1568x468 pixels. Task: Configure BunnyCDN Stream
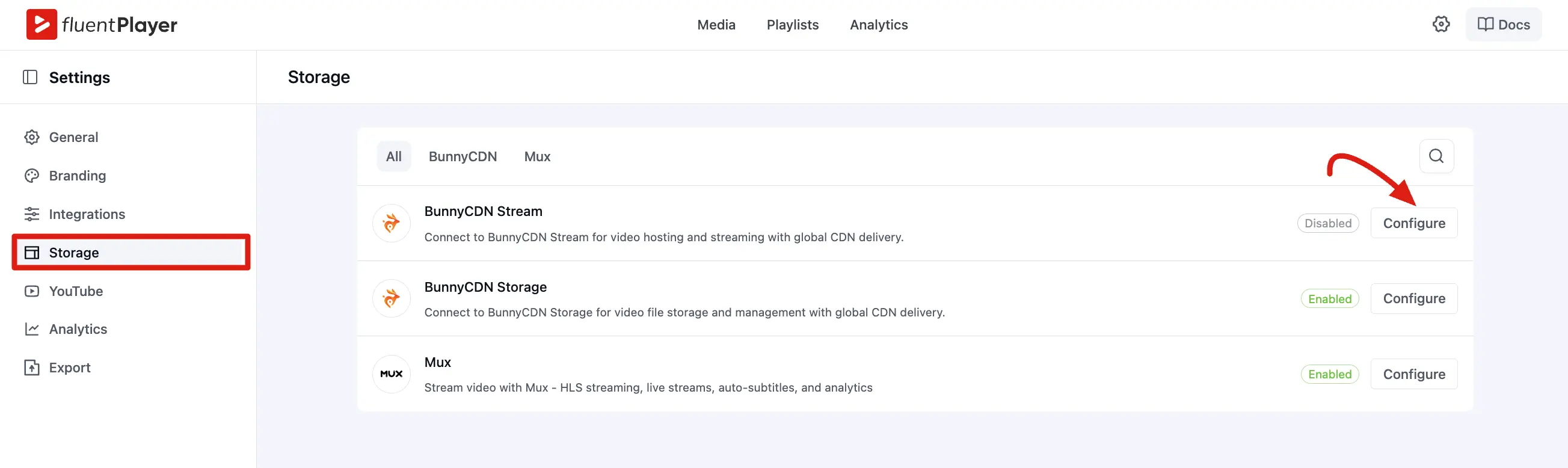(1413, 223)
